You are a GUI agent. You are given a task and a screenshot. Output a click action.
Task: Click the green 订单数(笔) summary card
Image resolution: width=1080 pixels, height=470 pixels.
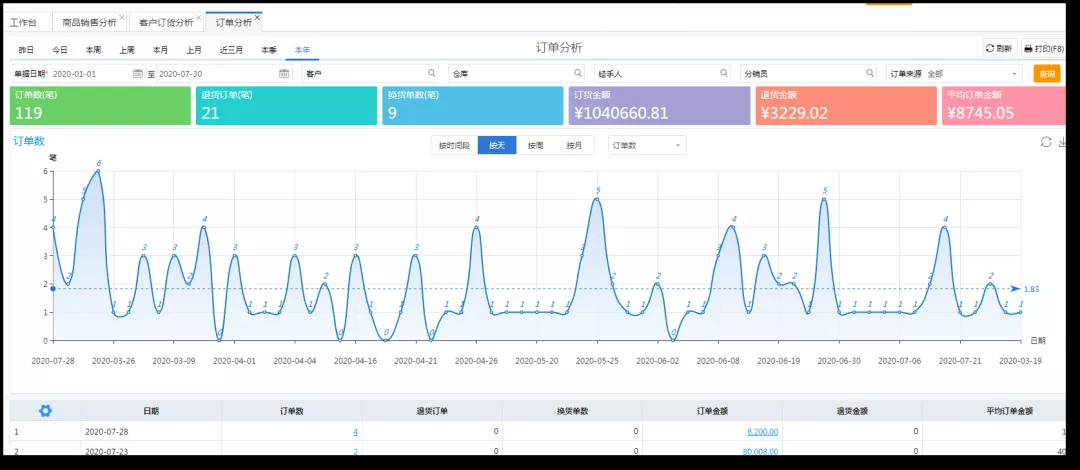click(x=101, y=105)
